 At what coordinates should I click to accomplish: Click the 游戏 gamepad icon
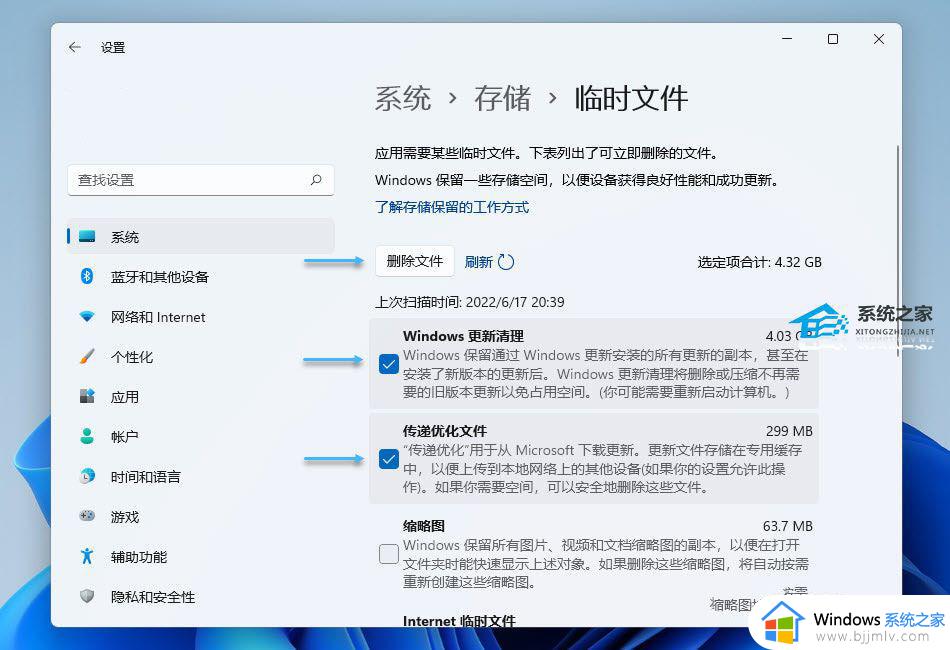pyautogui.click(x=87, y=516)
